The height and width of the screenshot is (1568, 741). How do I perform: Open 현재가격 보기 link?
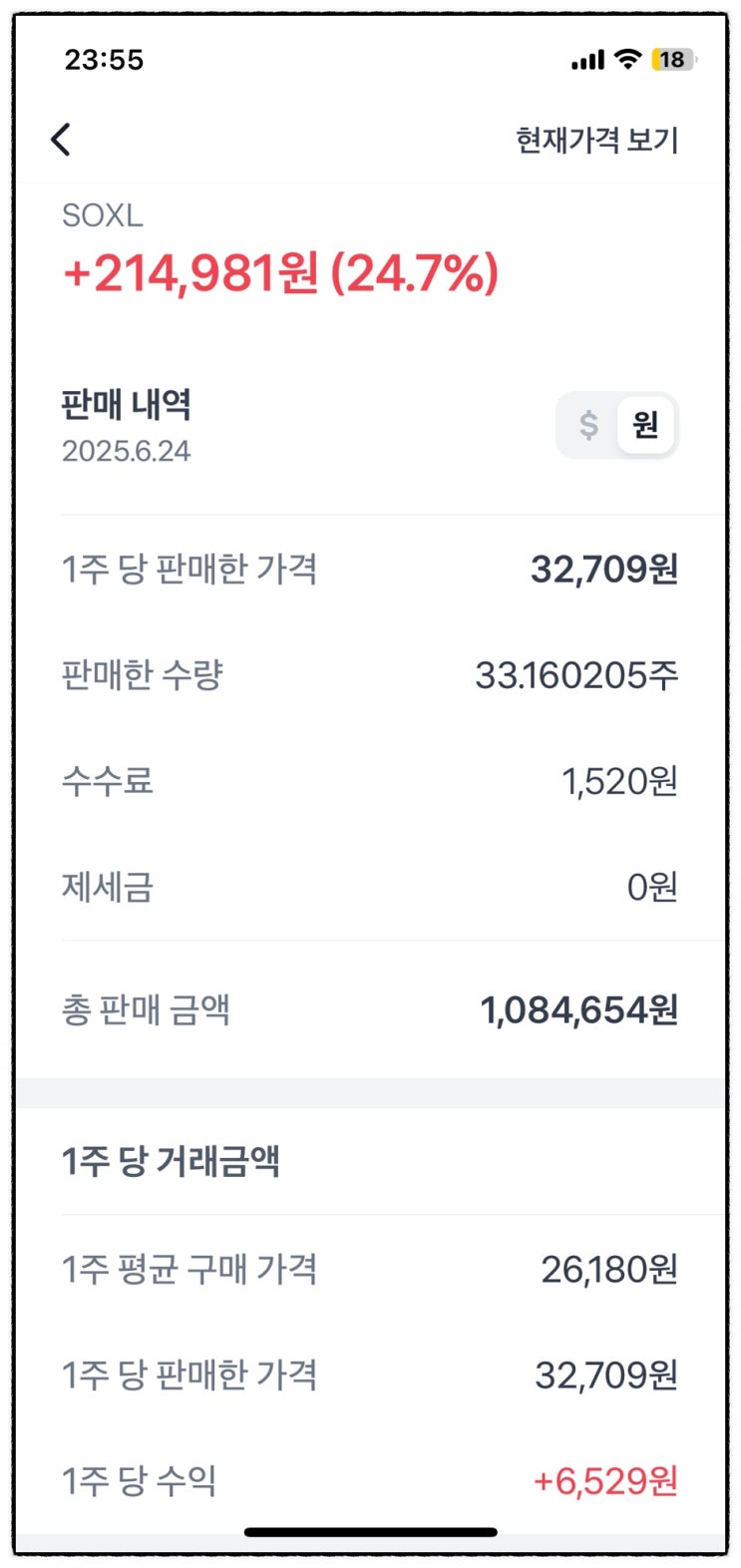(596, 141)
